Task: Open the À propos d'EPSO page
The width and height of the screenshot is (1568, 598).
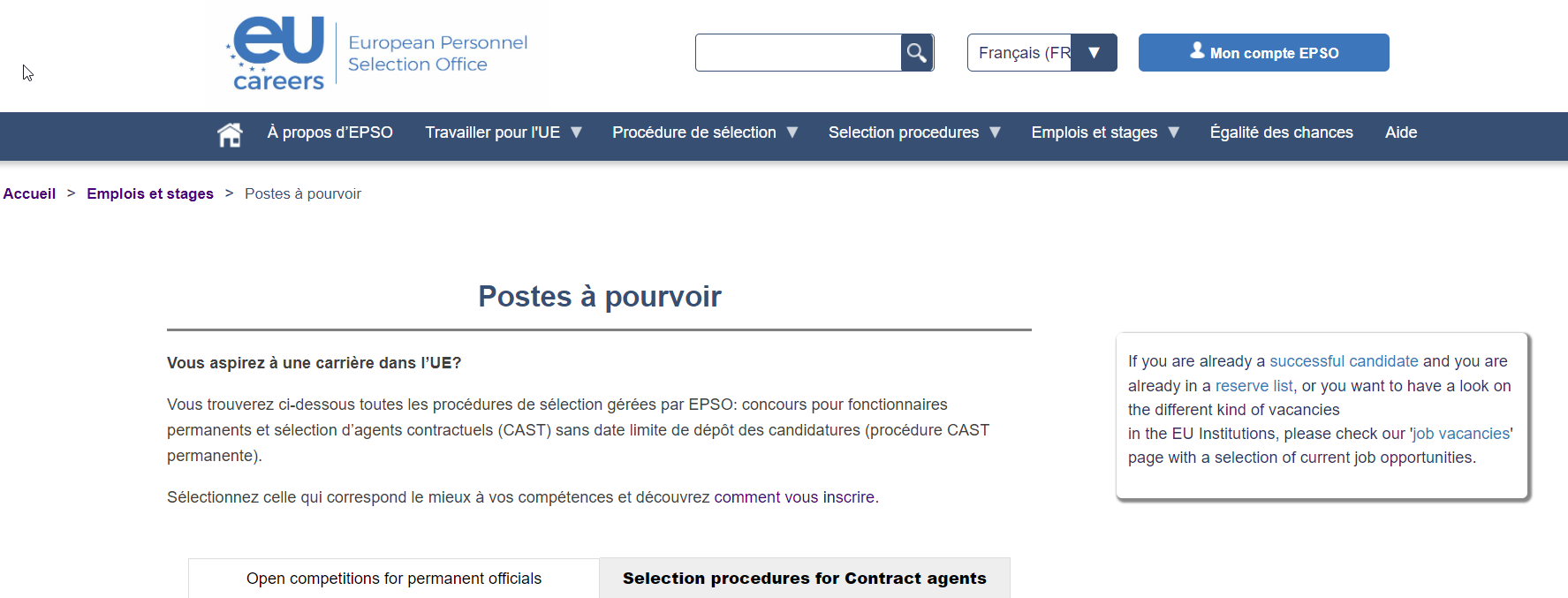Action: click(330, 132)
